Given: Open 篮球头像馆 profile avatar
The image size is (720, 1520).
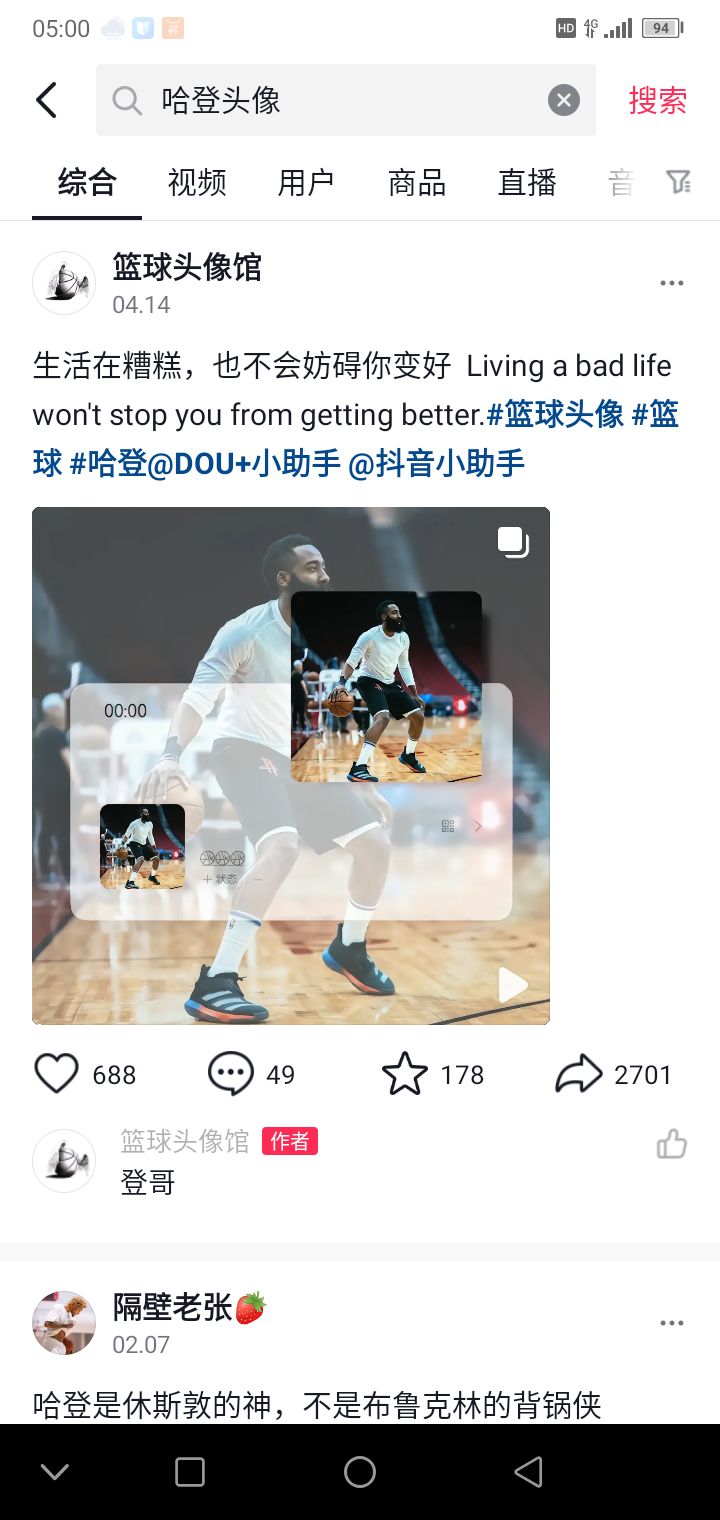Looking at the screenshot, I should click(64, 283).
